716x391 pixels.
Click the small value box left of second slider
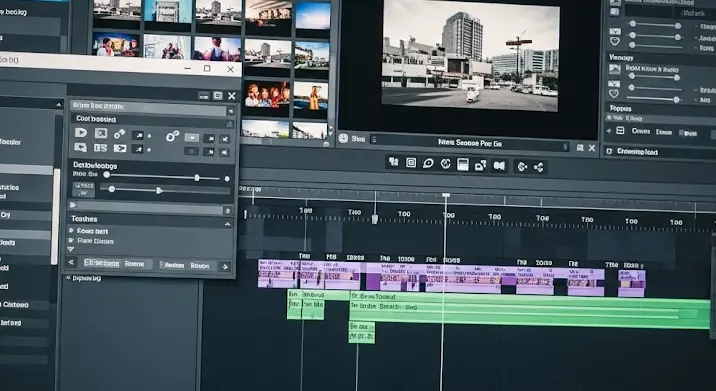(x=84, y=189)
